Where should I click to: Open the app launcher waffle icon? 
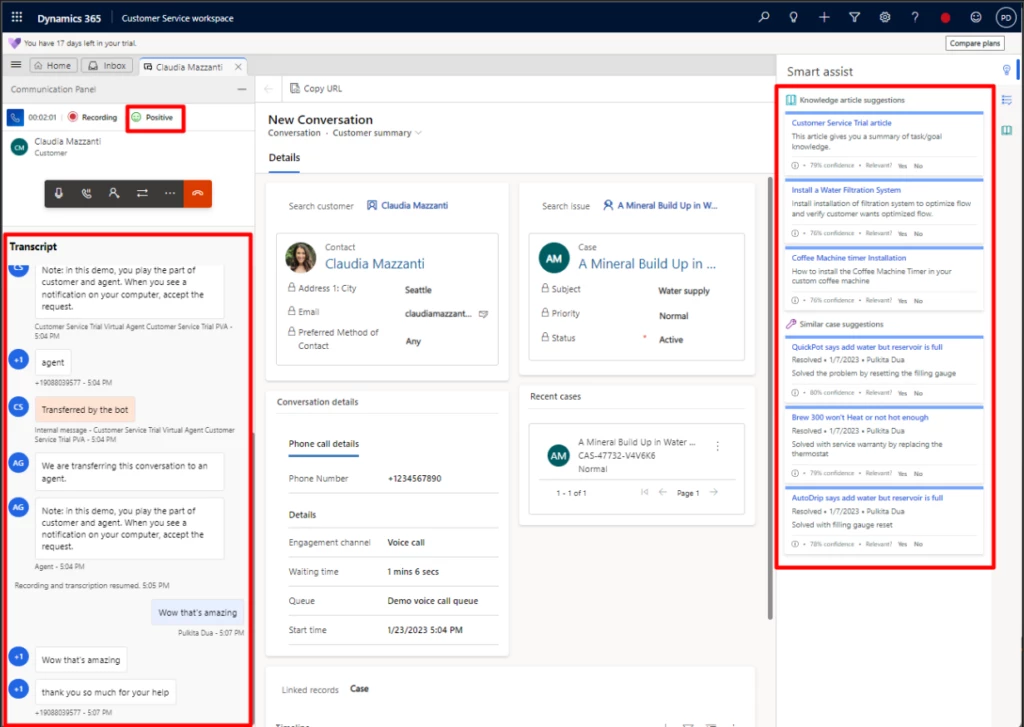tap(16, 17)
